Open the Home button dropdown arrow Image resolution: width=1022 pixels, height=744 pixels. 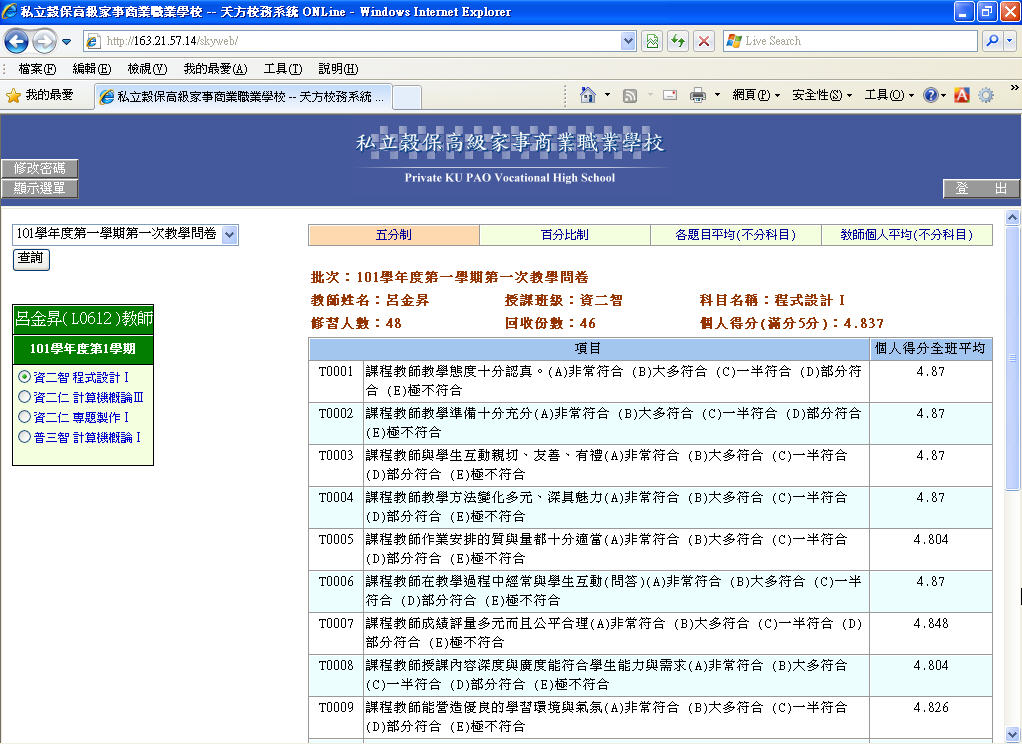[607, 95]
